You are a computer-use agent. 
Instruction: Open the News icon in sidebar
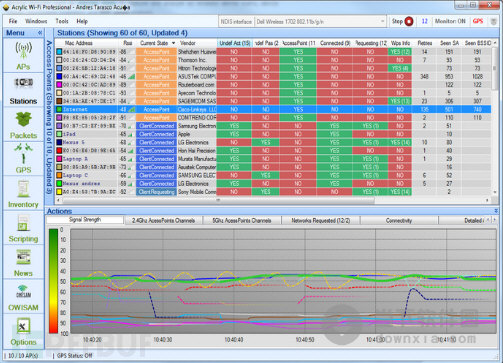coord(23,257)
